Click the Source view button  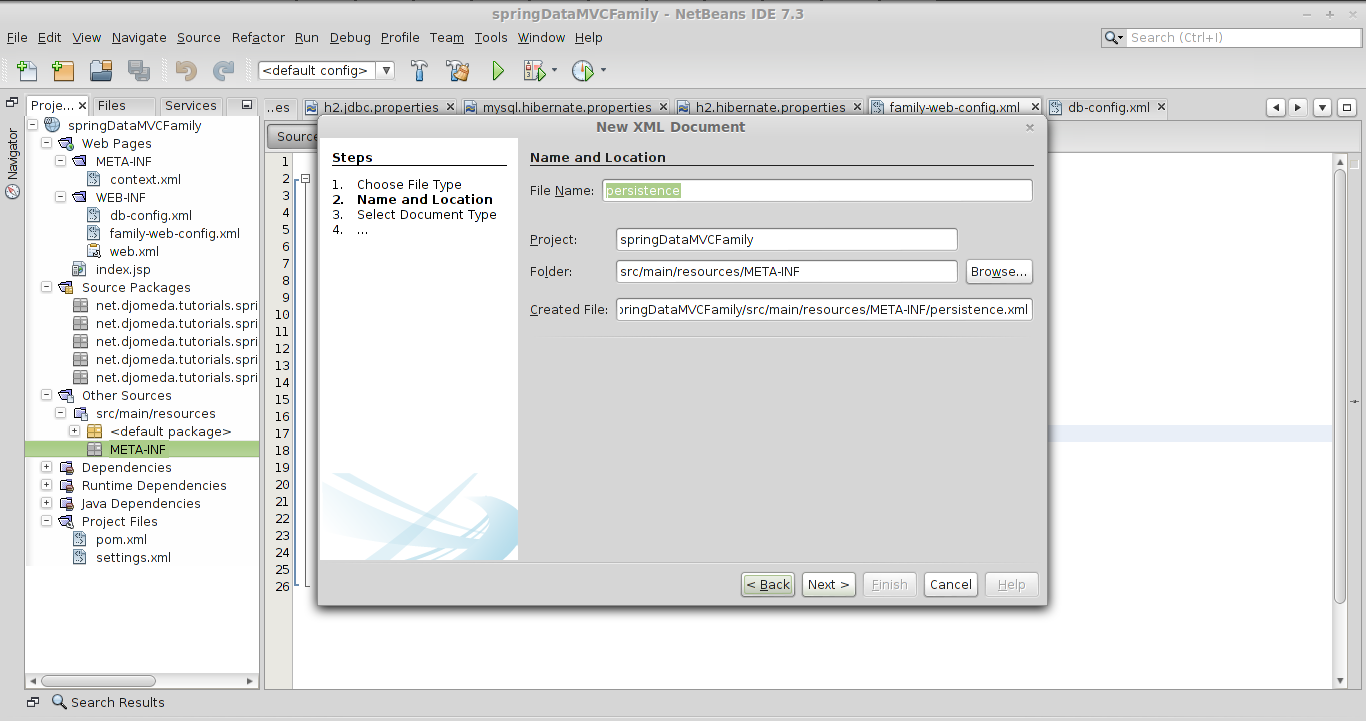pyautogui.click(x=293, y=137)
